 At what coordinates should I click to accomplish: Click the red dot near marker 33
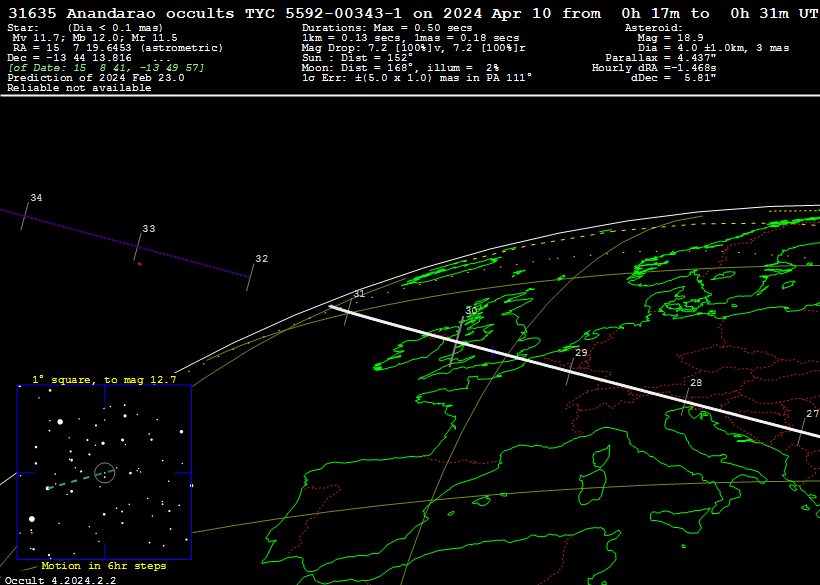coord(139,263)
